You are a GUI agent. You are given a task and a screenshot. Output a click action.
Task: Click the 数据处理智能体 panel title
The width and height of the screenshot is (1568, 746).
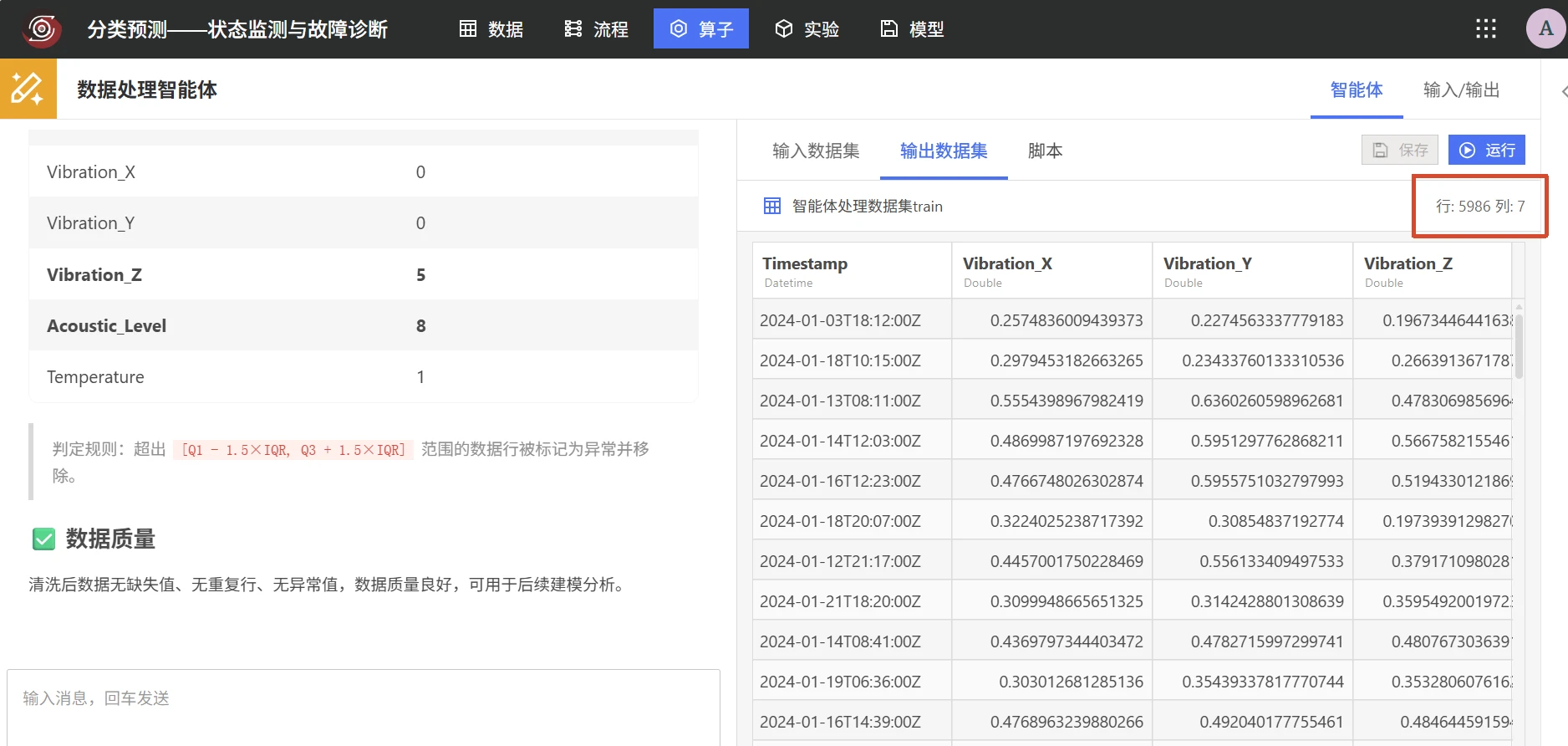click(x=147, y=89)
